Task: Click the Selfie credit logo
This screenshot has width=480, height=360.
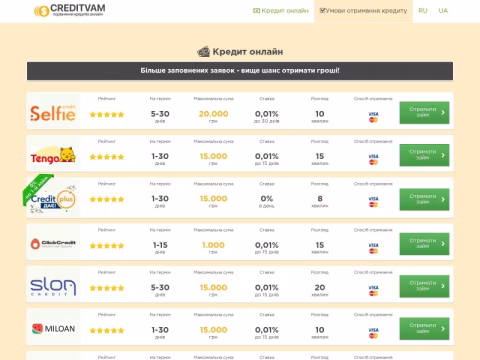Action: tap(53, 112)
